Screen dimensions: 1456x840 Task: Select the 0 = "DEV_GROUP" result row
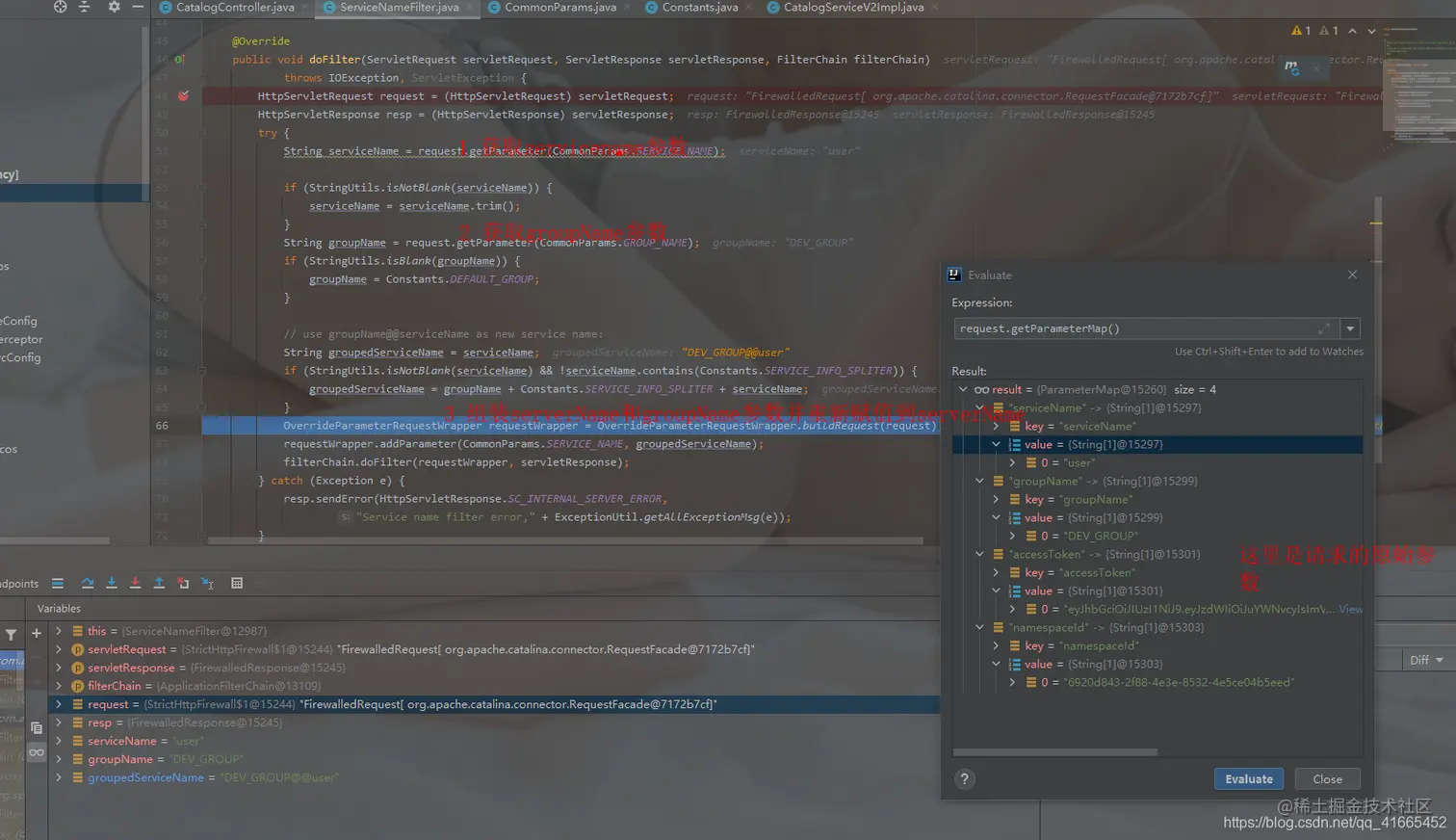pyautogui.click(x=1157, y=536)
